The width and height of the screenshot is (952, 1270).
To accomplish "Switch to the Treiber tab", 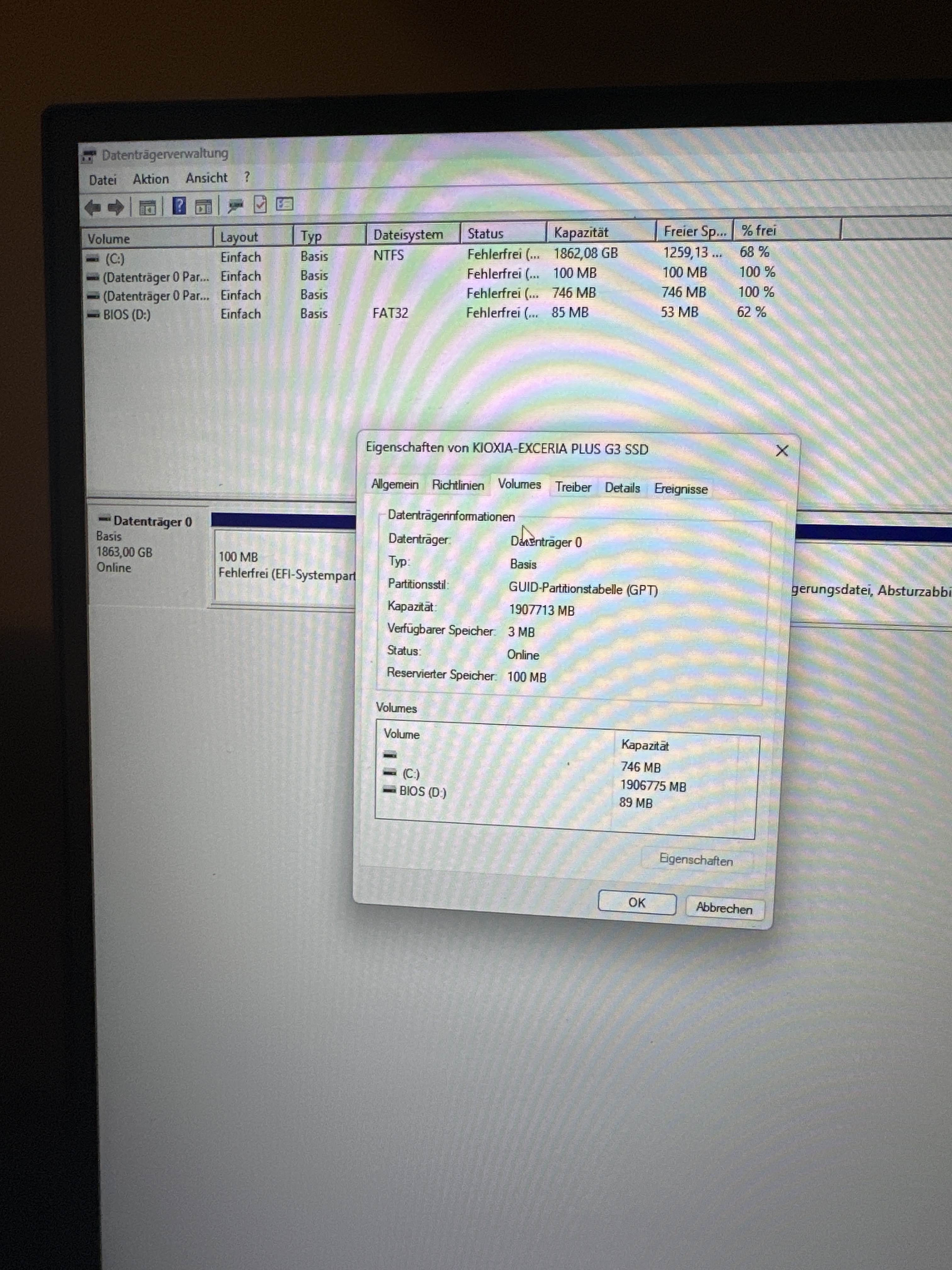I will pos(573,487).
